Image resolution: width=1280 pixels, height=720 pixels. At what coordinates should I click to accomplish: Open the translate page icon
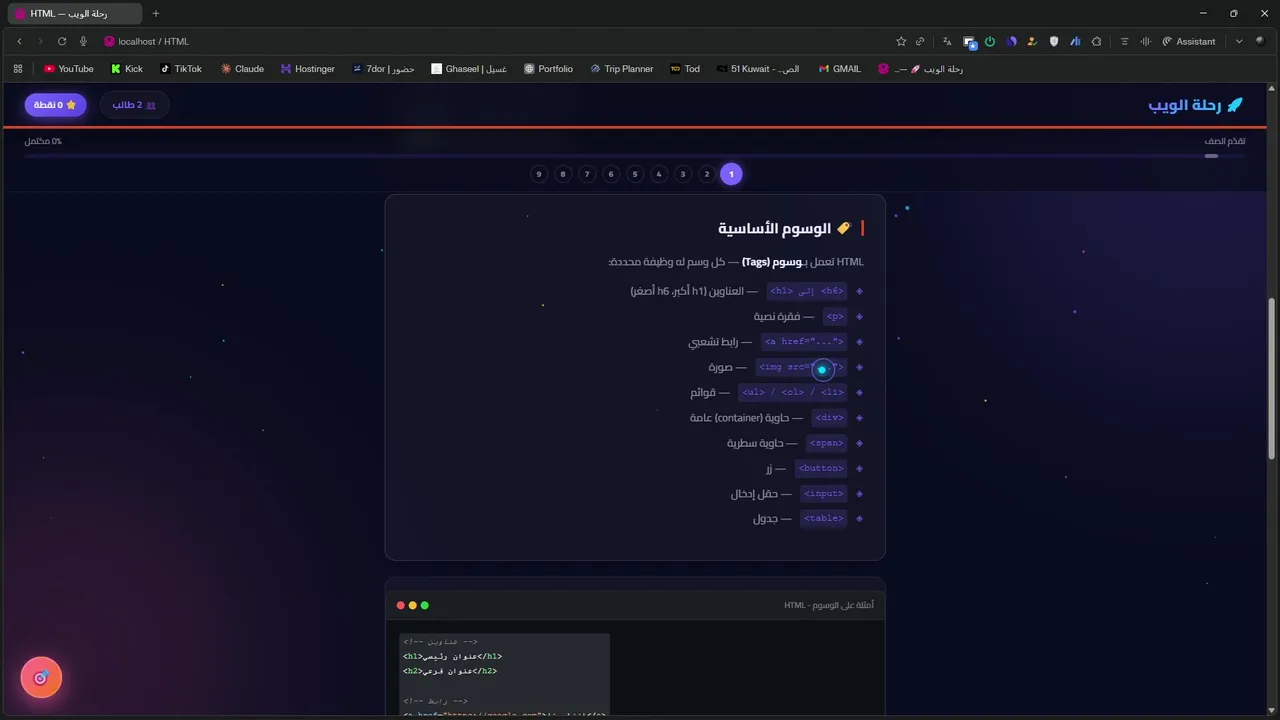point(947,41)
